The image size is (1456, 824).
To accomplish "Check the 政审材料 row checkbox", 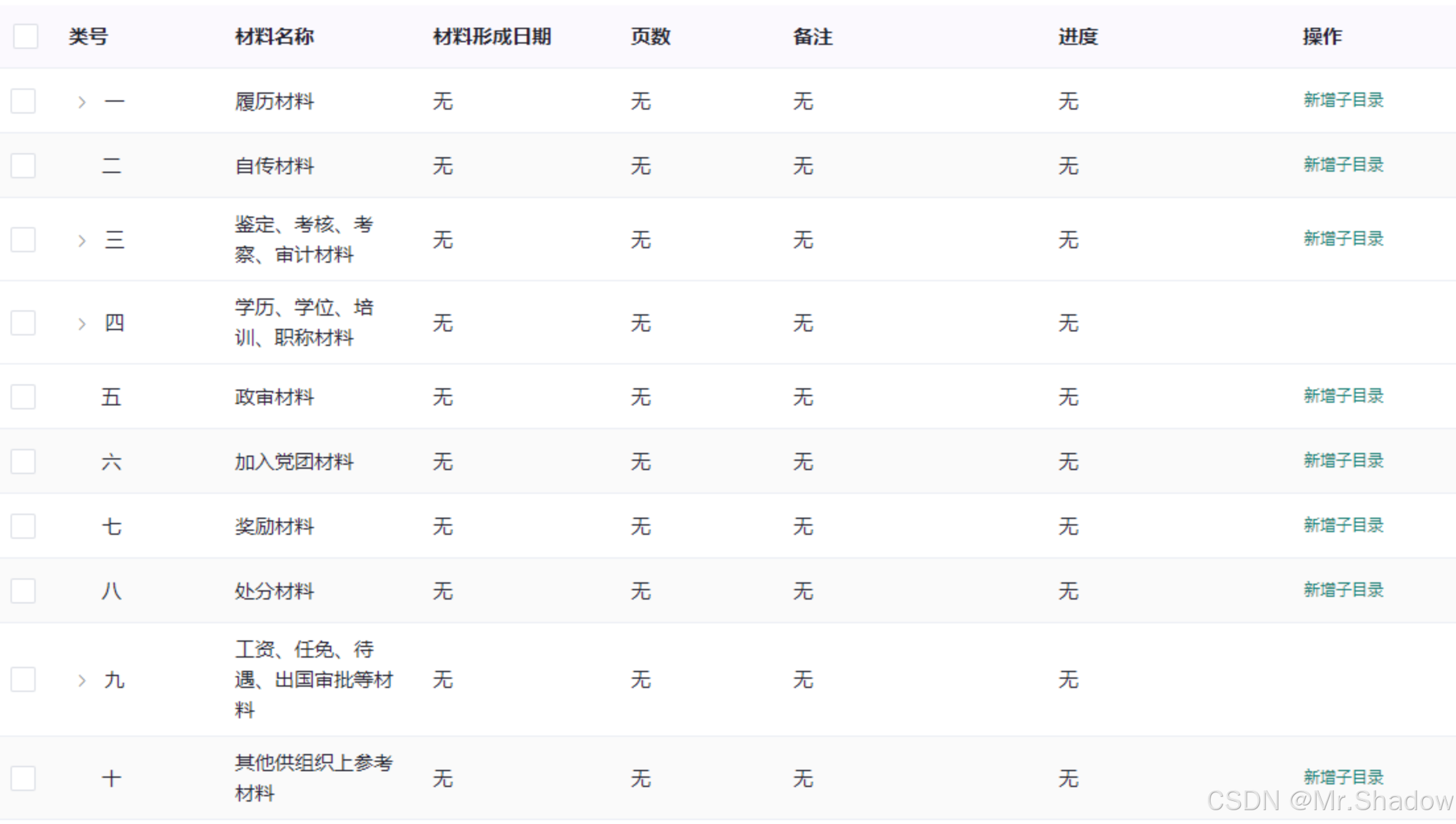I will point(23,397).
